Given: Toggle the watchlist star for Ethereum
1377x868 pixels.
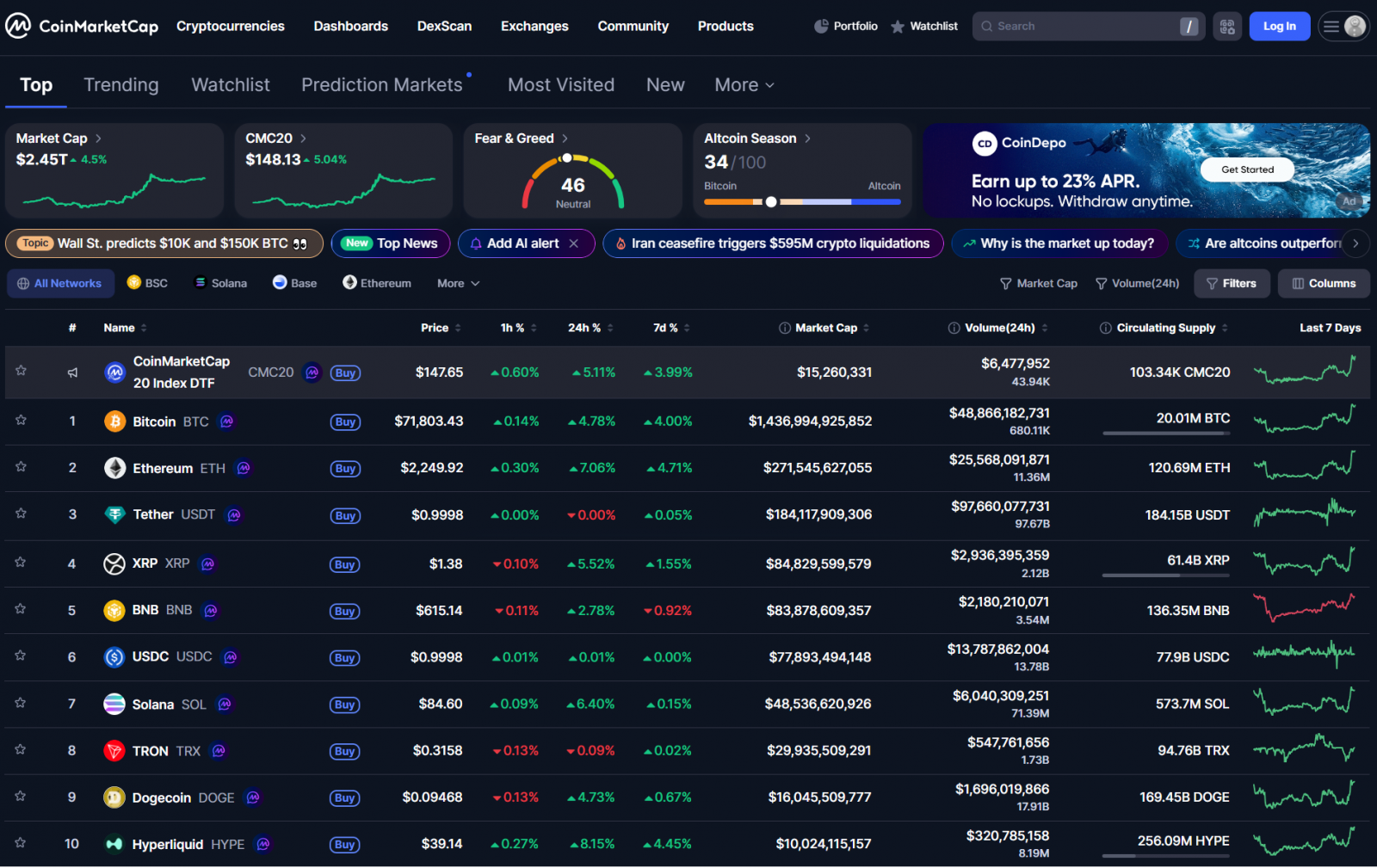Looking at the screenshot, I should (x=21, y=467).
